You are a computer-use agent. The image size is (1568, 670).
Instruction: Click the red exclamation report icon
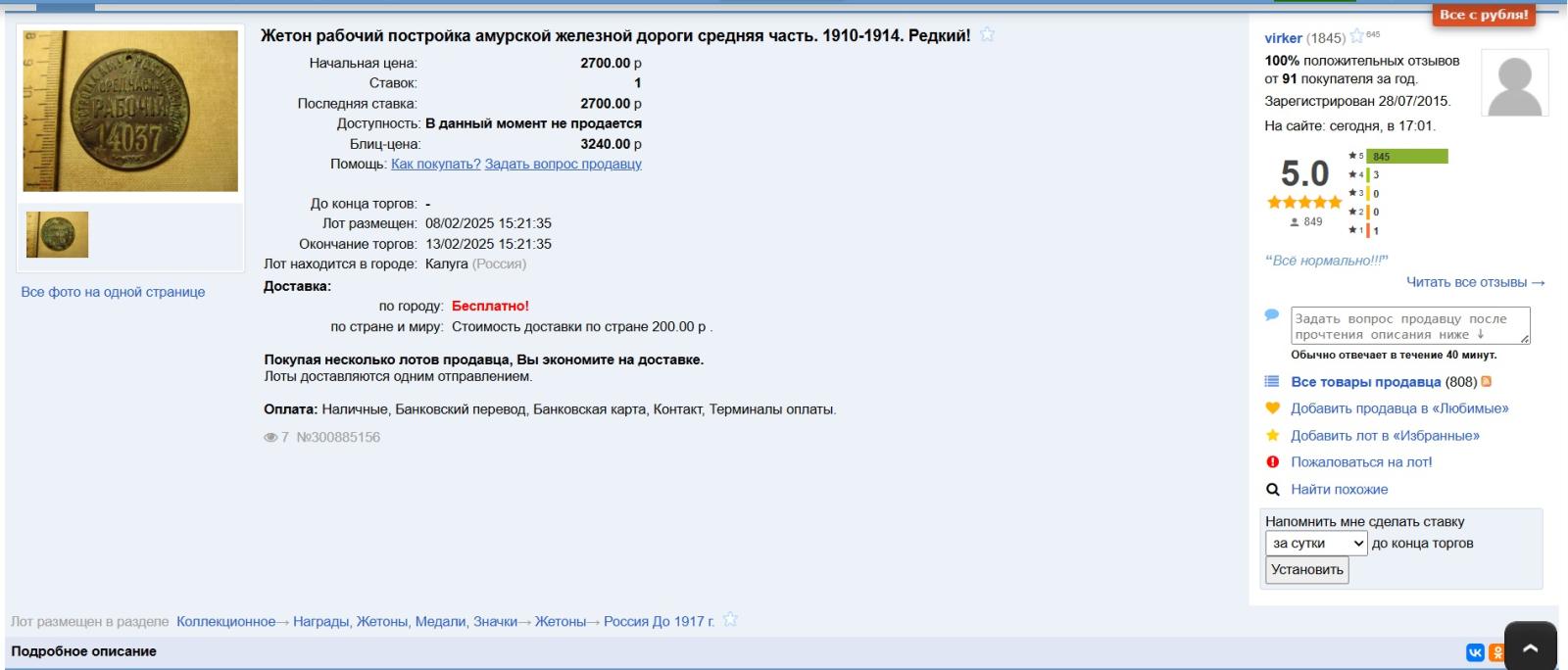pos(1272,462)
